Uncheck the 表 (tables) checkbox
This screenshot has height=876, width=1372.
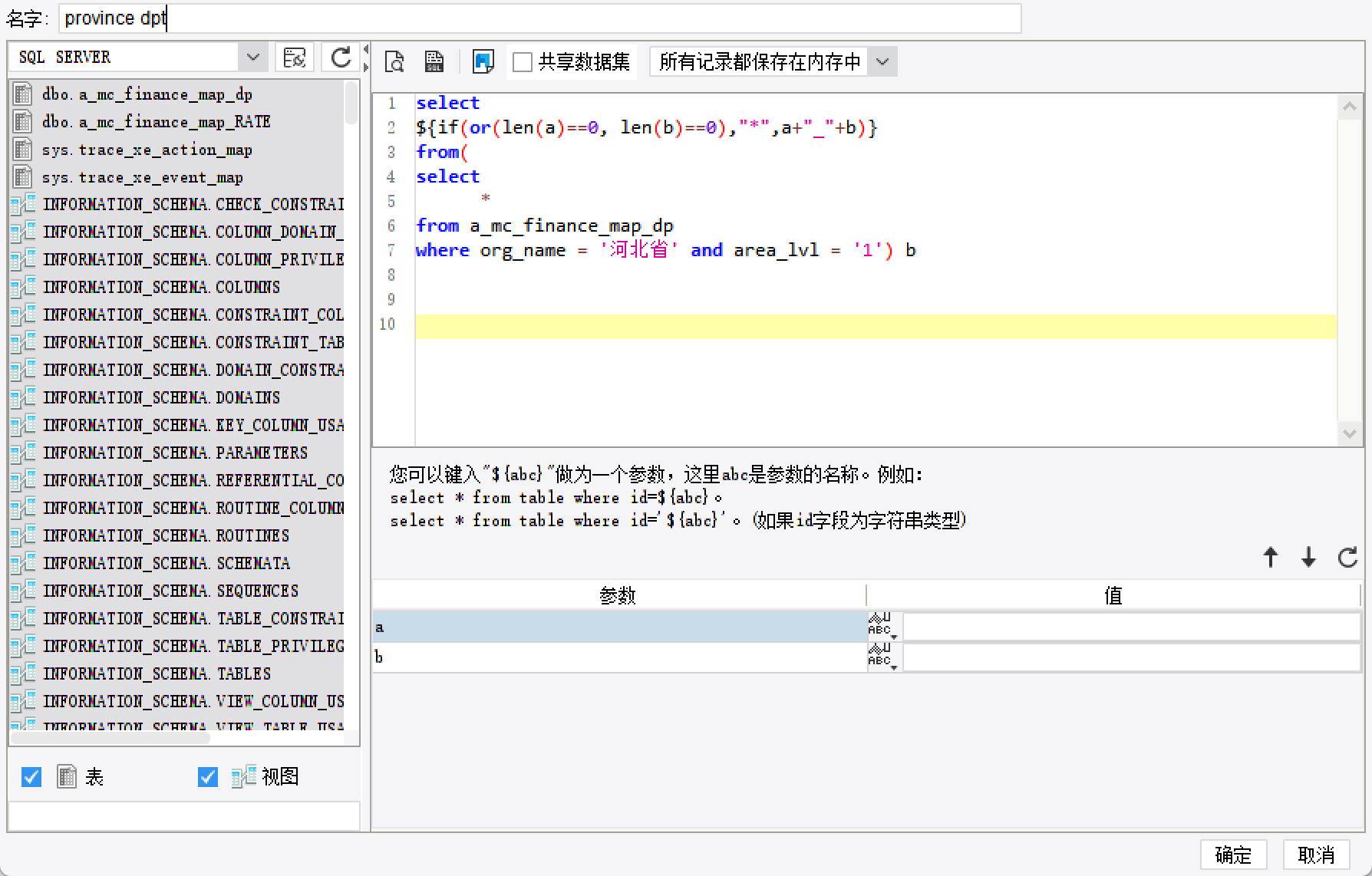click(31, 777)
